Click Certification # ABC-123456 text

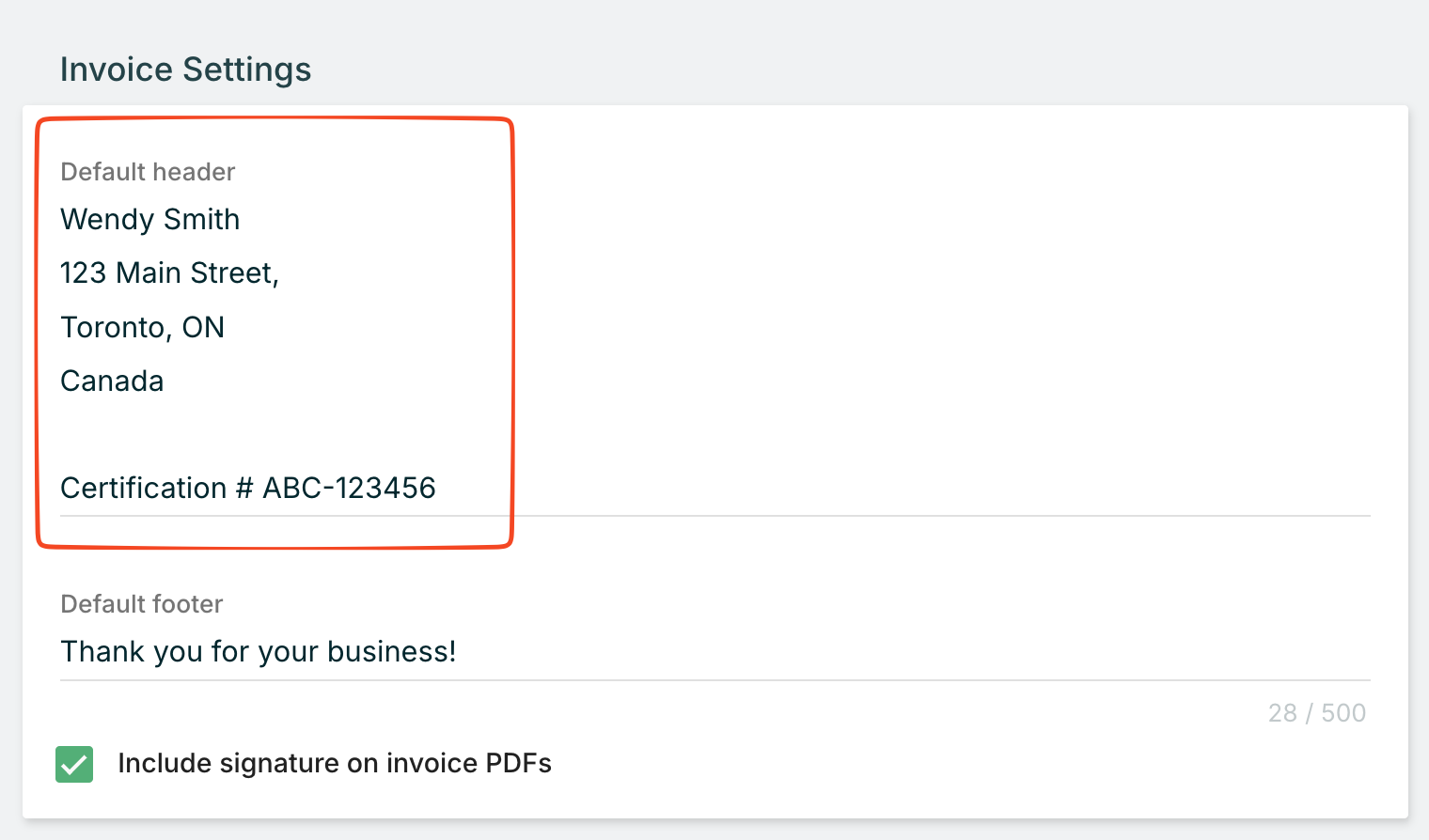[x=248, y=488]
